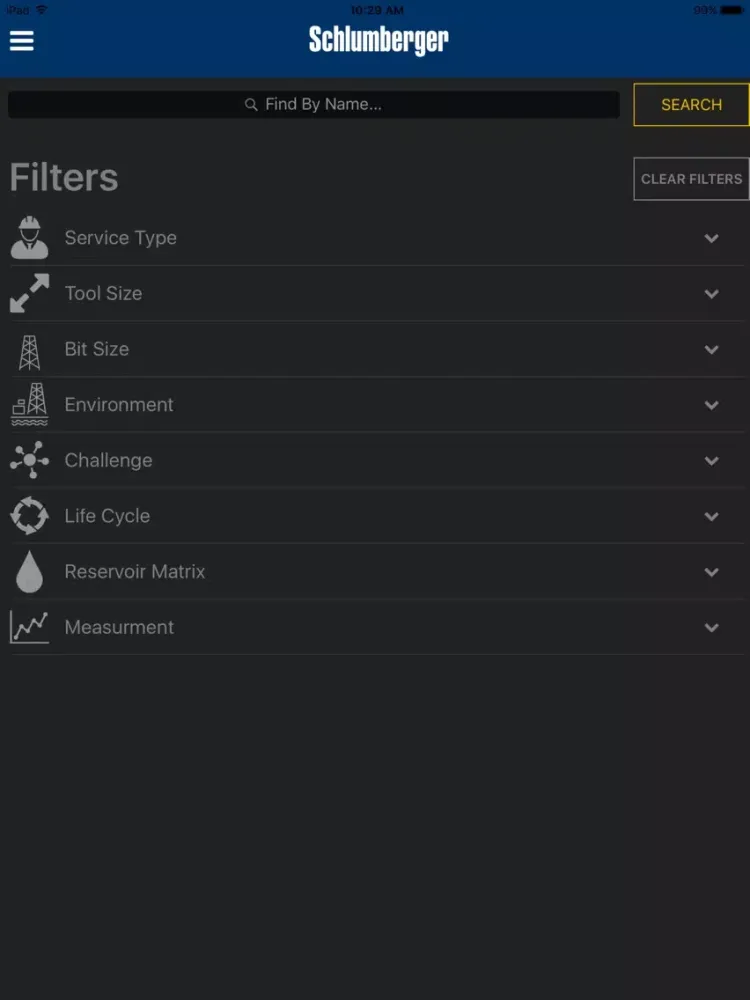
Task: Tap the Reservoir Matrix droplet icon
Action: click(x=29, y=572)
